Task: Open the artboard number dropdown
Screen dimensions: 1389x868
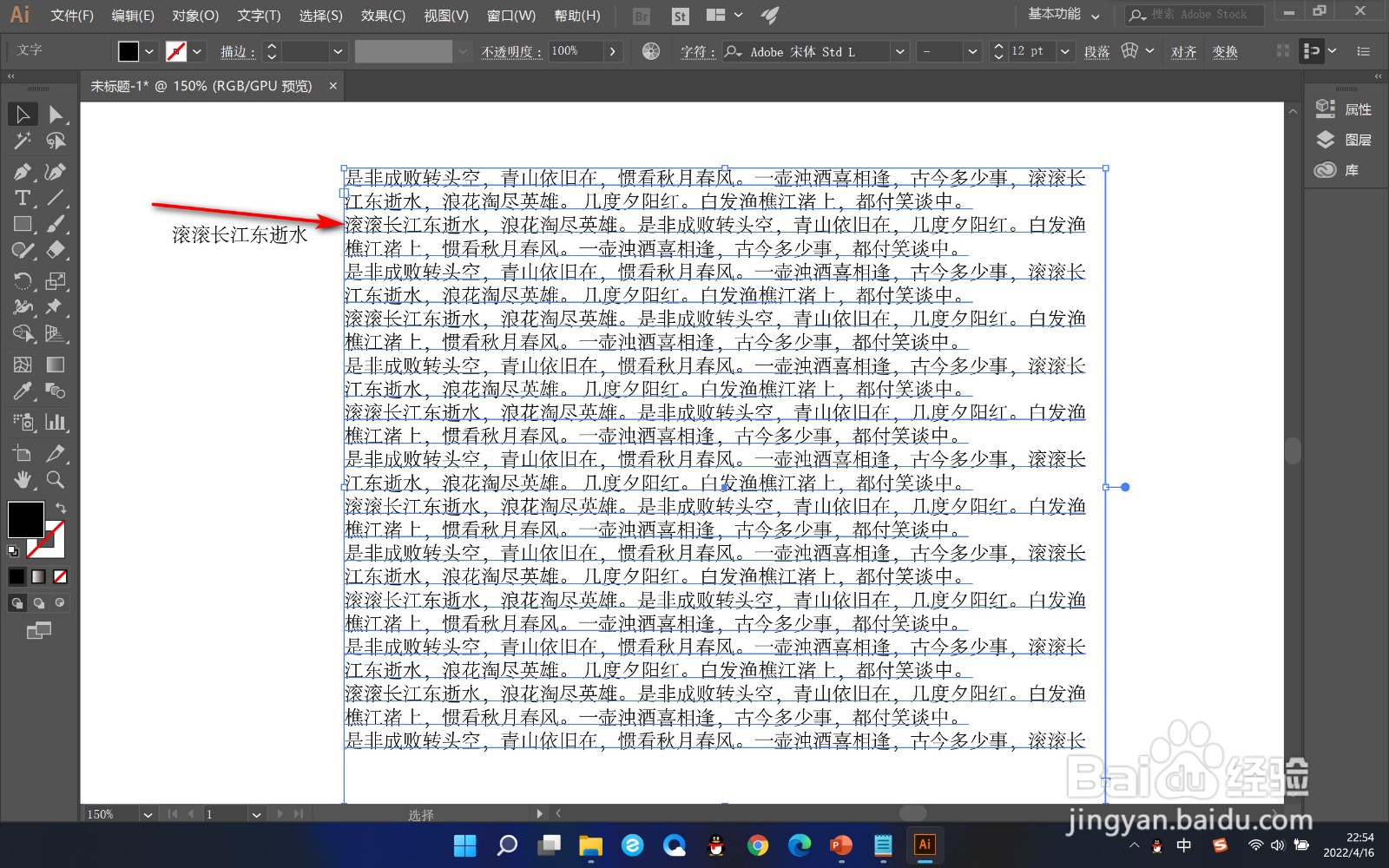Action: click(256, 814)
